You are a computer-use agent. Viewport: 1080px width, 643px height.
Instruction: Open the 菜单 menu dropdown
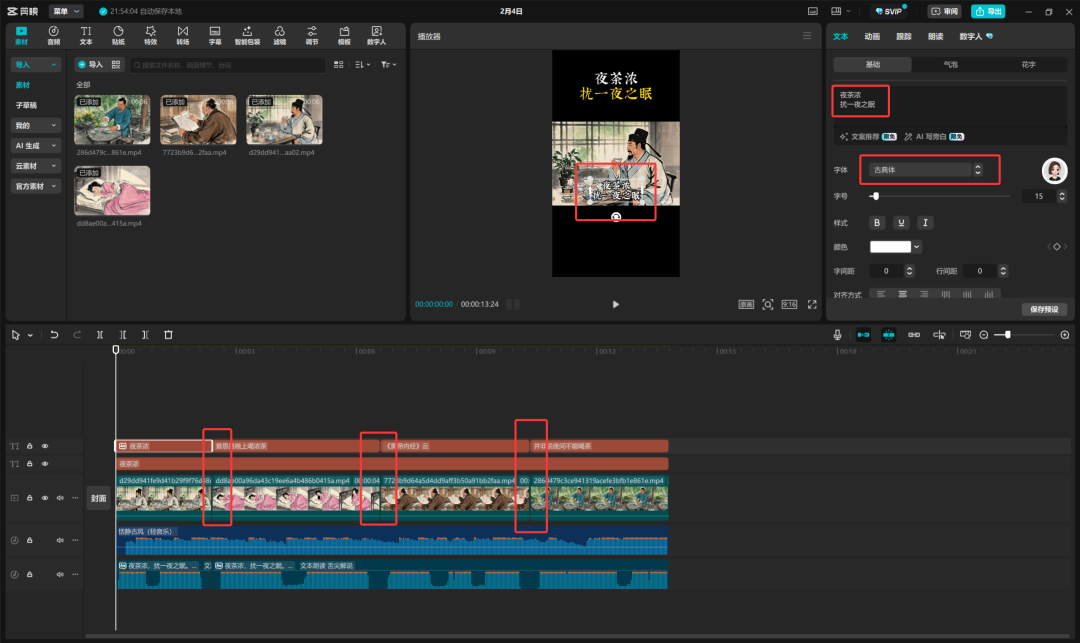tap(66, 11)
